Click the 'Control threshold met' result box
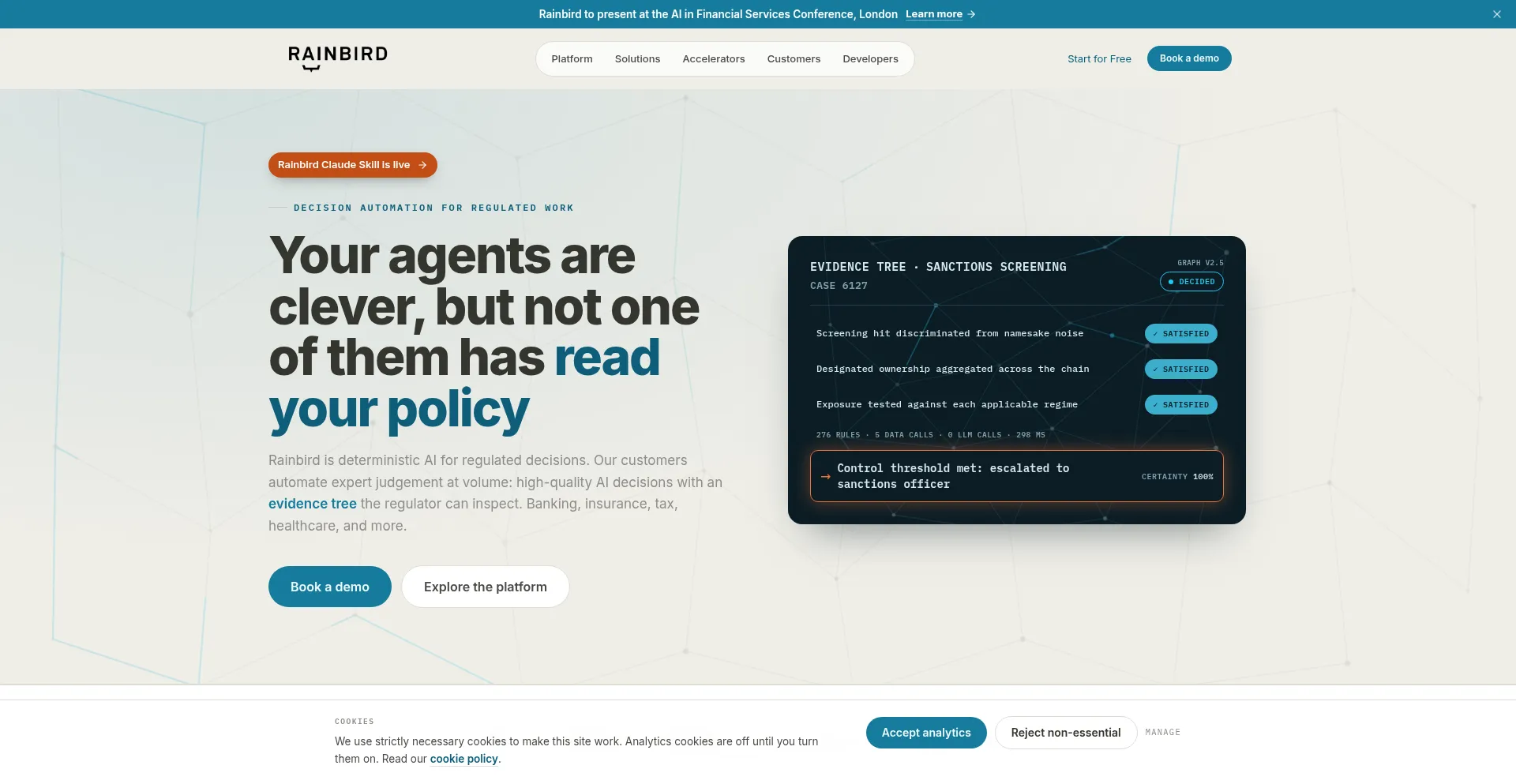The image size is (1516, 784). point(1017,476)
